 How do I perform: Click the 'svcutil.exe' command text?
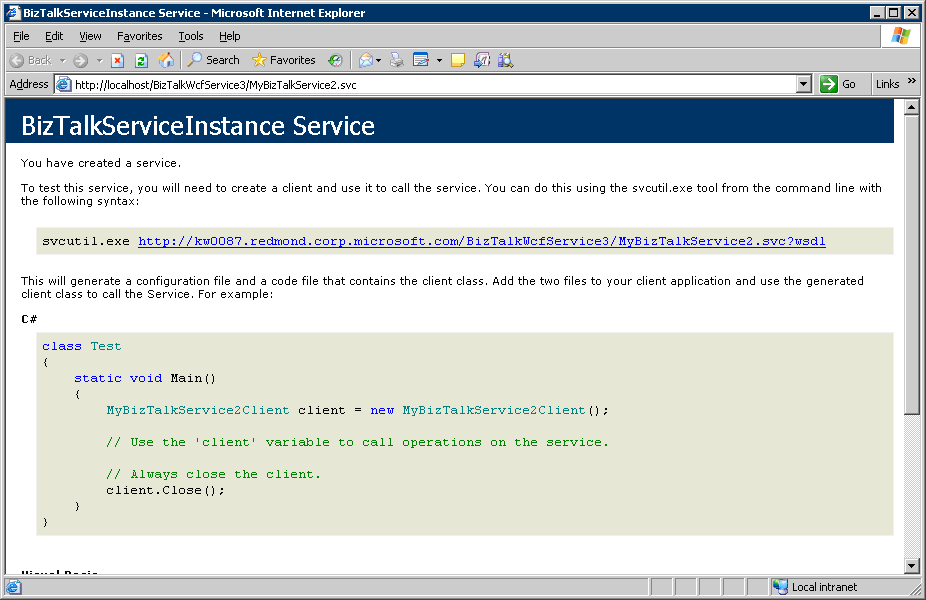(86, 241)
